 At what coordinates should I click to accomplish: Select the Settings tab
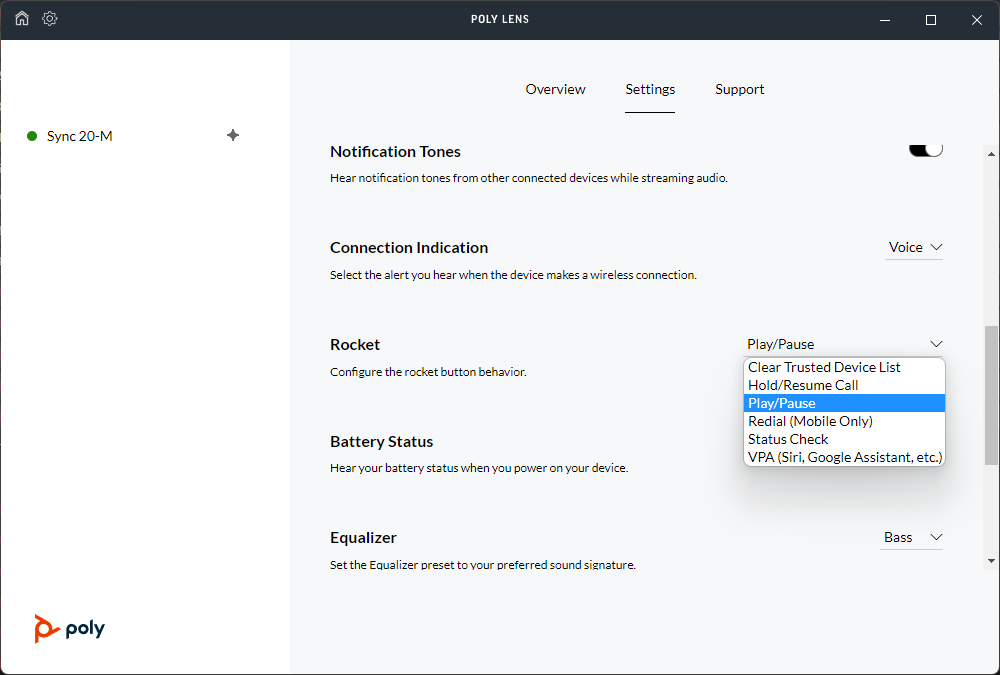[x=650, y=89]
